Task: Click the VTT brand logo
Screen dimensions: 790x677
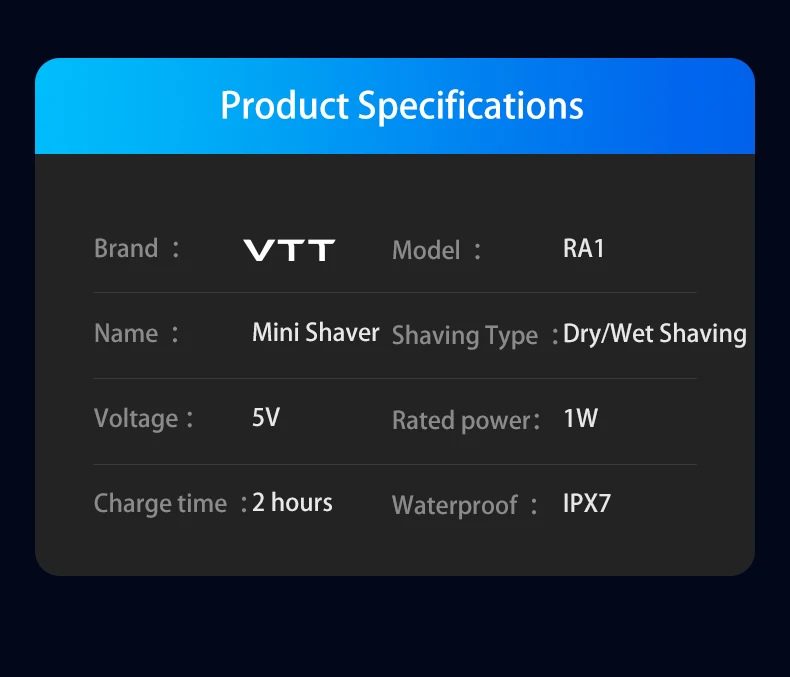Action: (x=289, y=250)
